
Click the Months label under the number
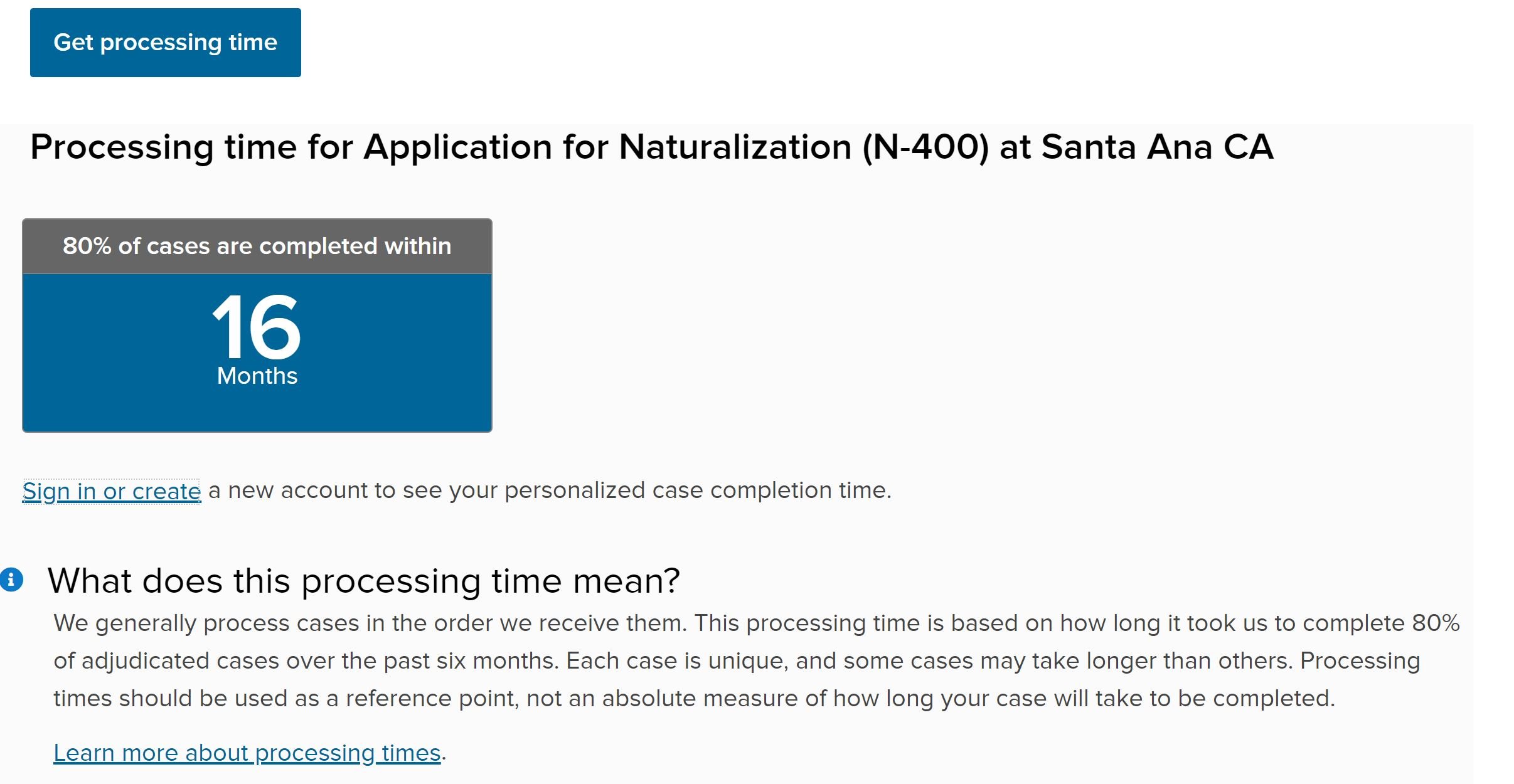tap(257, 376)
